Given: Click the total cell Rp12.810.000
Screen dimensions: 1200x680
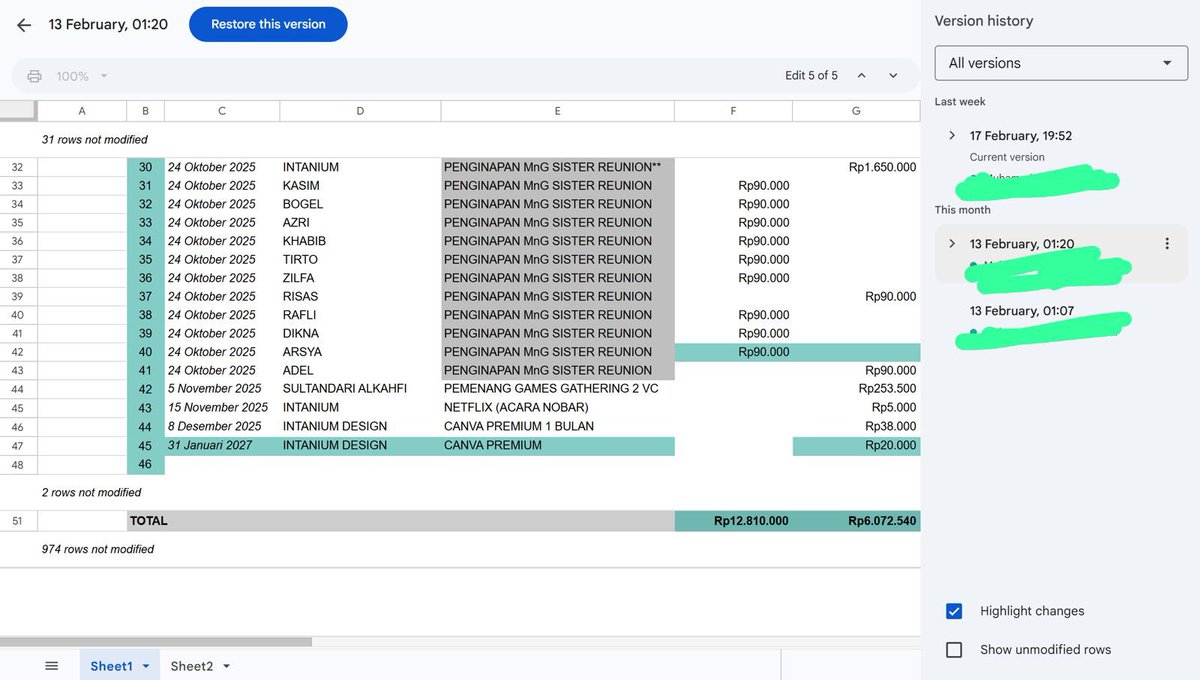Looking at the screenshot, I should [x=733, y=521].
